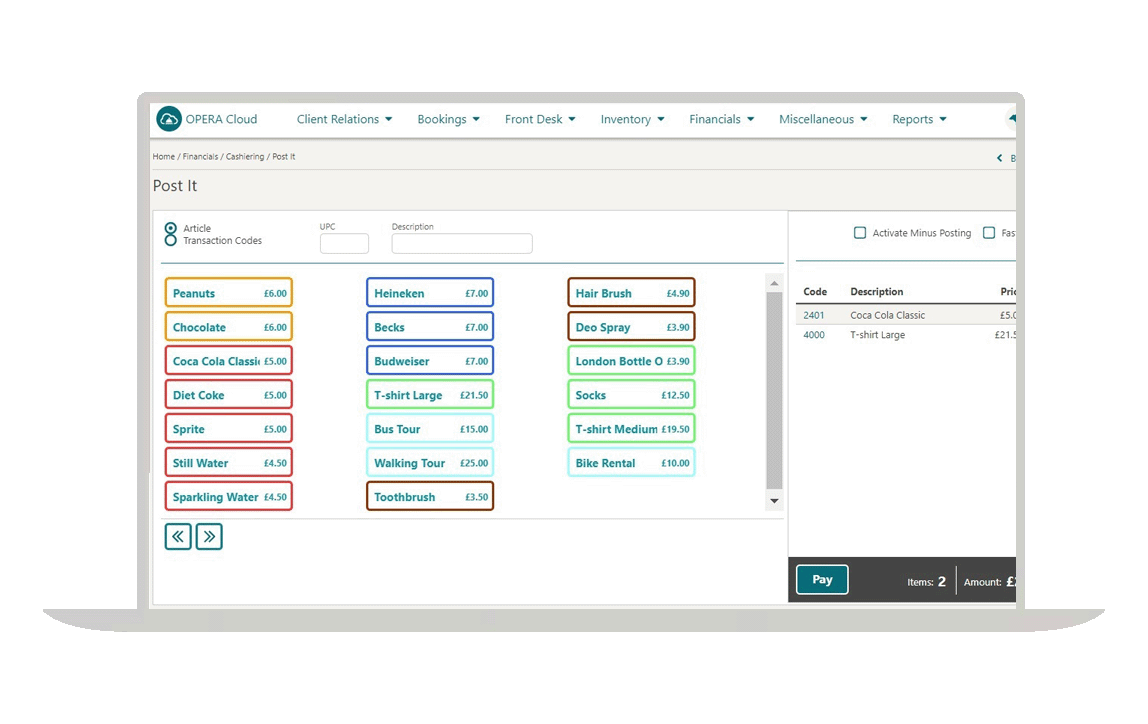
Task: Post the Socks article
Action: coord(631,395)
